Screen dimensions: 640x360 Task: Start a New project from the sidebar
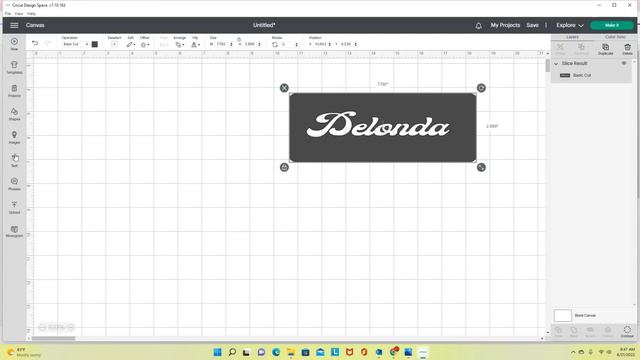pyautogui.click(x=14, y=44)
